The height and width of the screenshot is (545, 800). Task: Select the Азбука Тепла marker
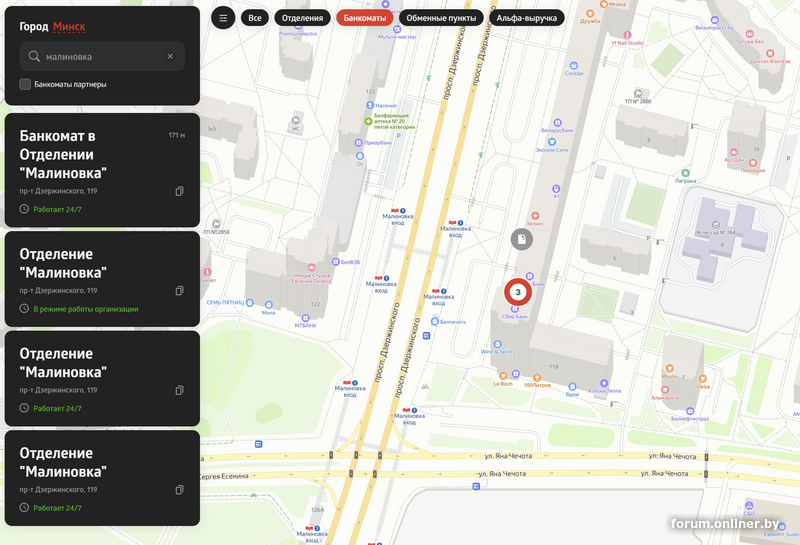604,383
